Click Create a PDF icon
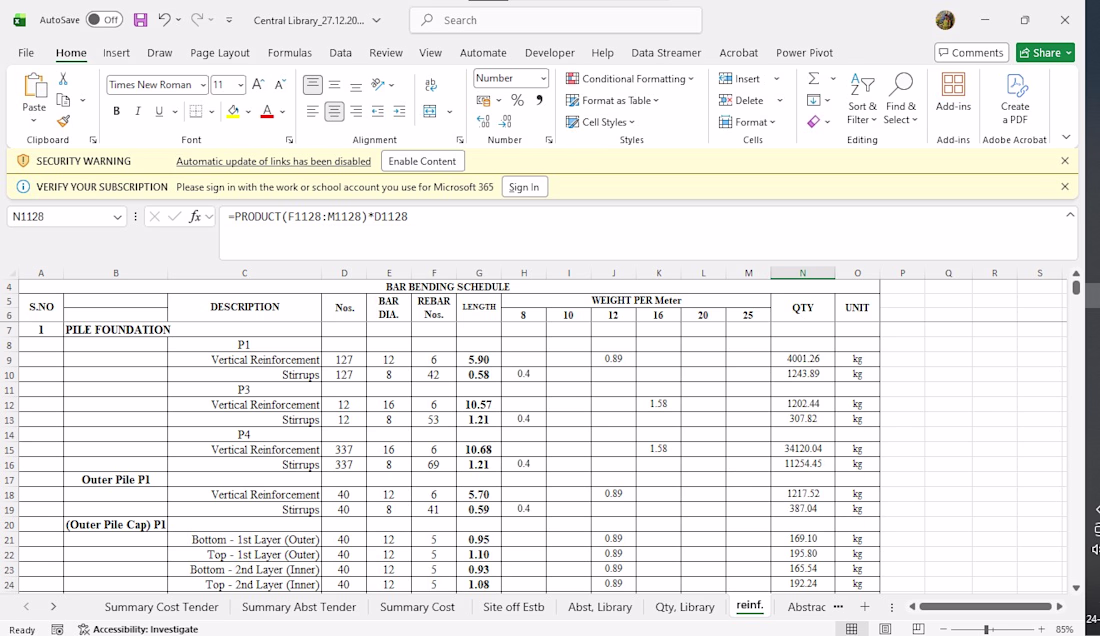Viewport: 1100px width, 636px height. coord(1014,99)
